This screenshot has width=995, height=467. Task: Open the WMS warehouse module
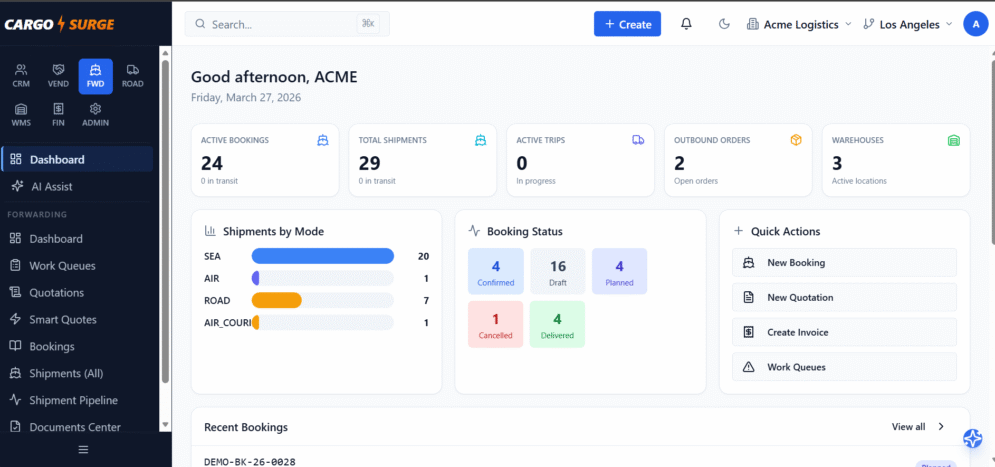21,115
